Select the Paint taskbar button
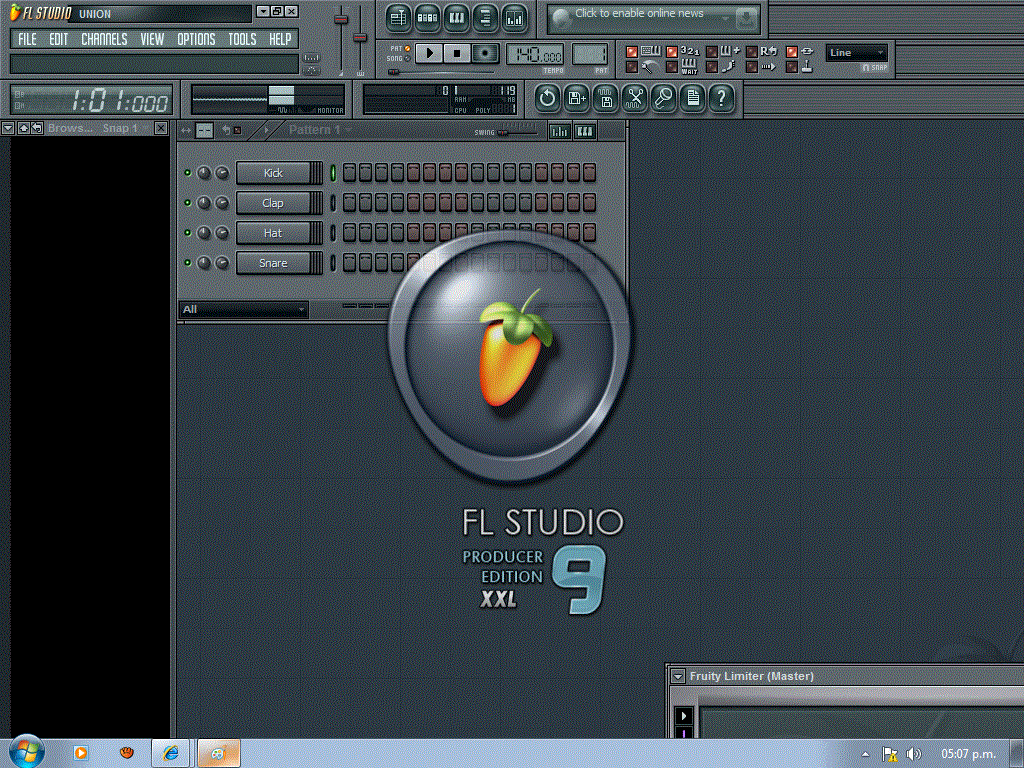The height and width of the screenshot is (768, 1024). pos(219,754)
